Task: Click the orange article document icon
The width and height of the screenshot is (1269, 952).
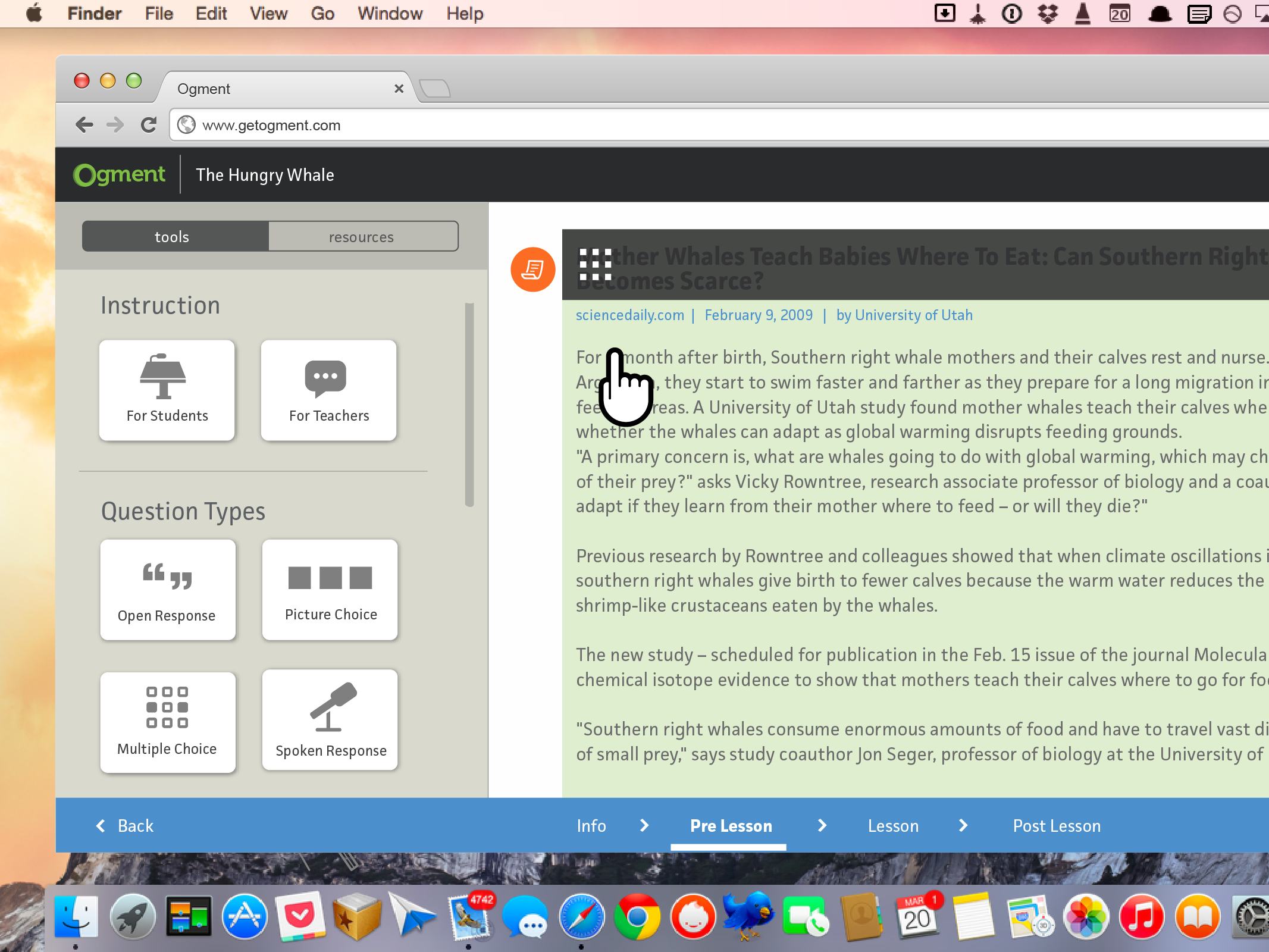Action: click(533, 270)
